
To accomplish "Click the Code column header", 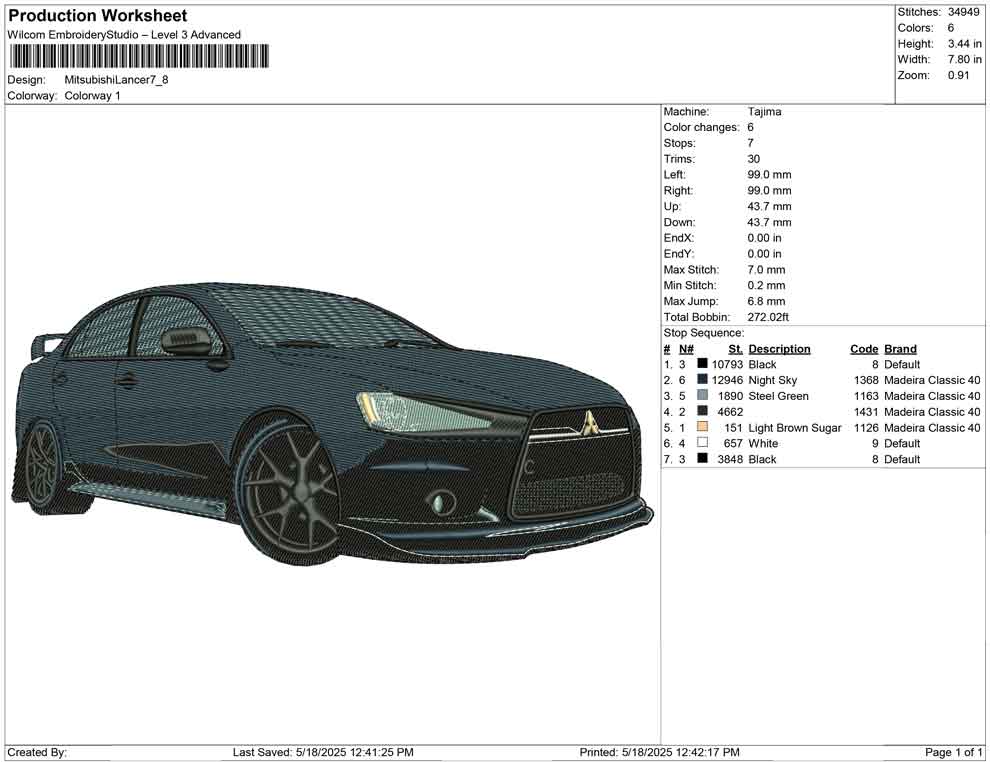I will [864, 349].
